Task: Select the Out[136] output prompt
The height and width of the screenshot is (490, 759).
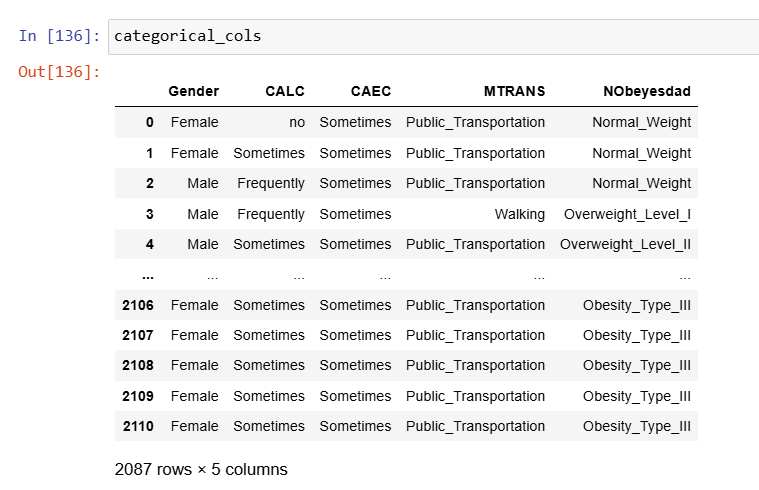Action: [x=59, y=72]
